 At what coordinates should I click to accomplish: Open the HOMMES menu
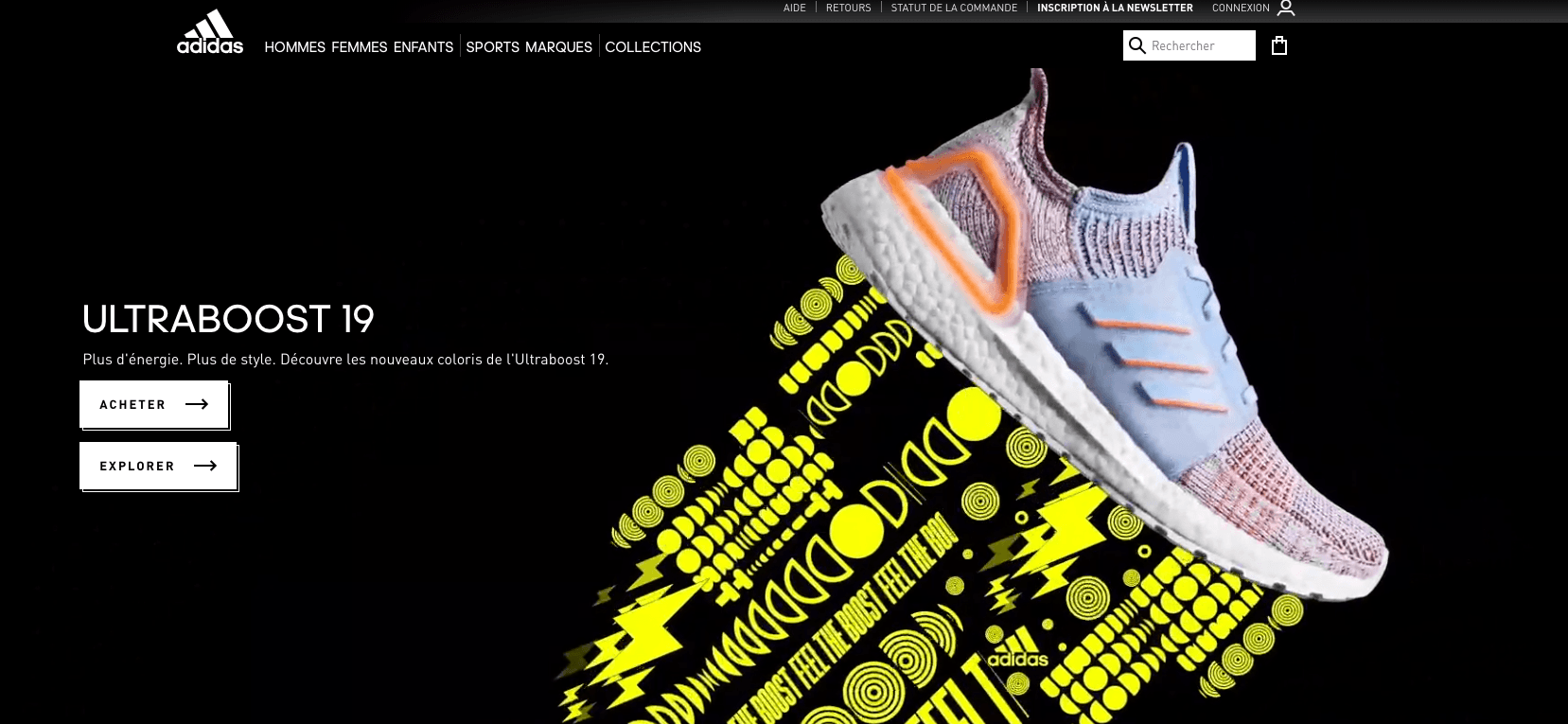coord(294,47)
